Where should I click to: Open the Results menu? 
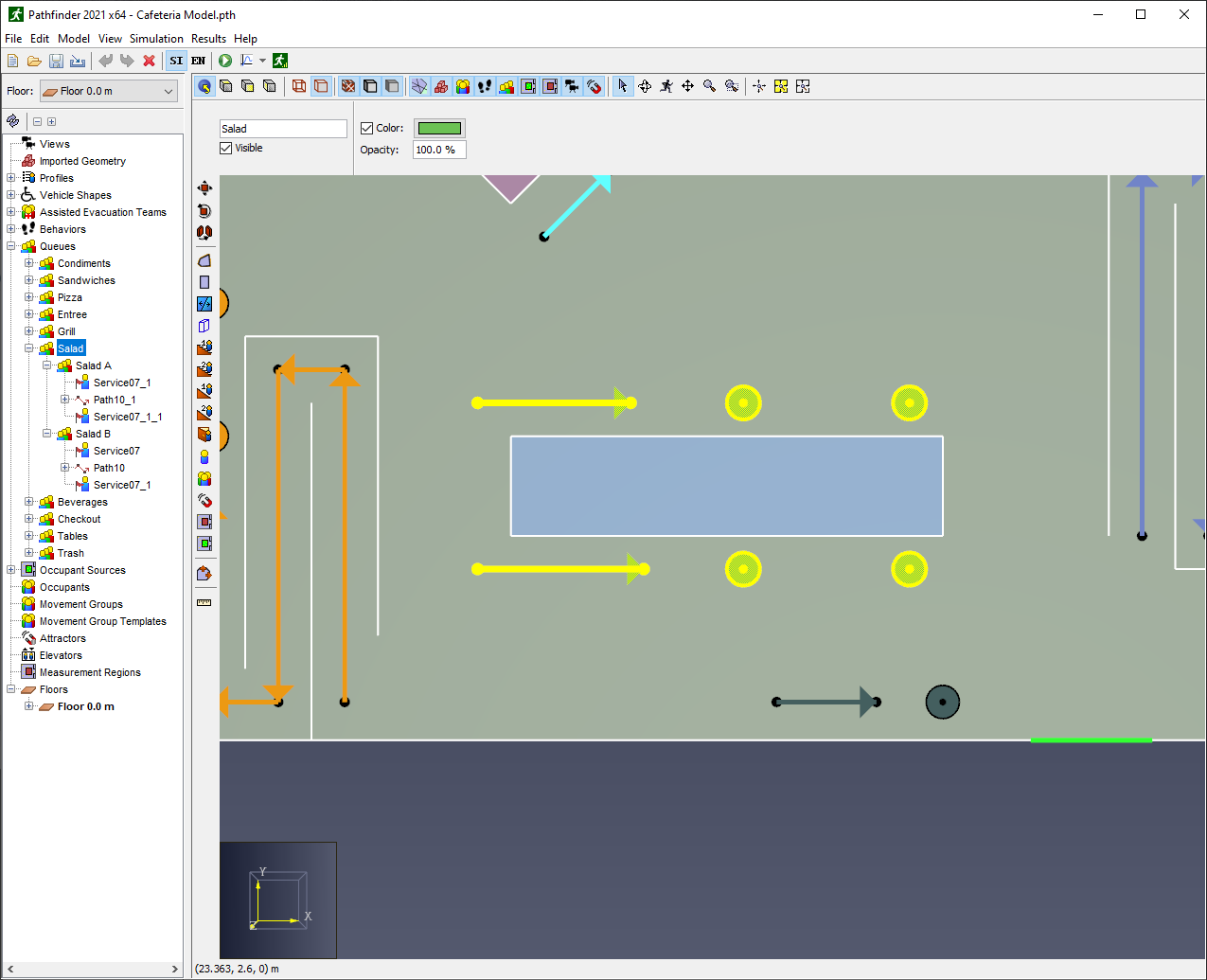pyautogui.click(x=208, y=39)
